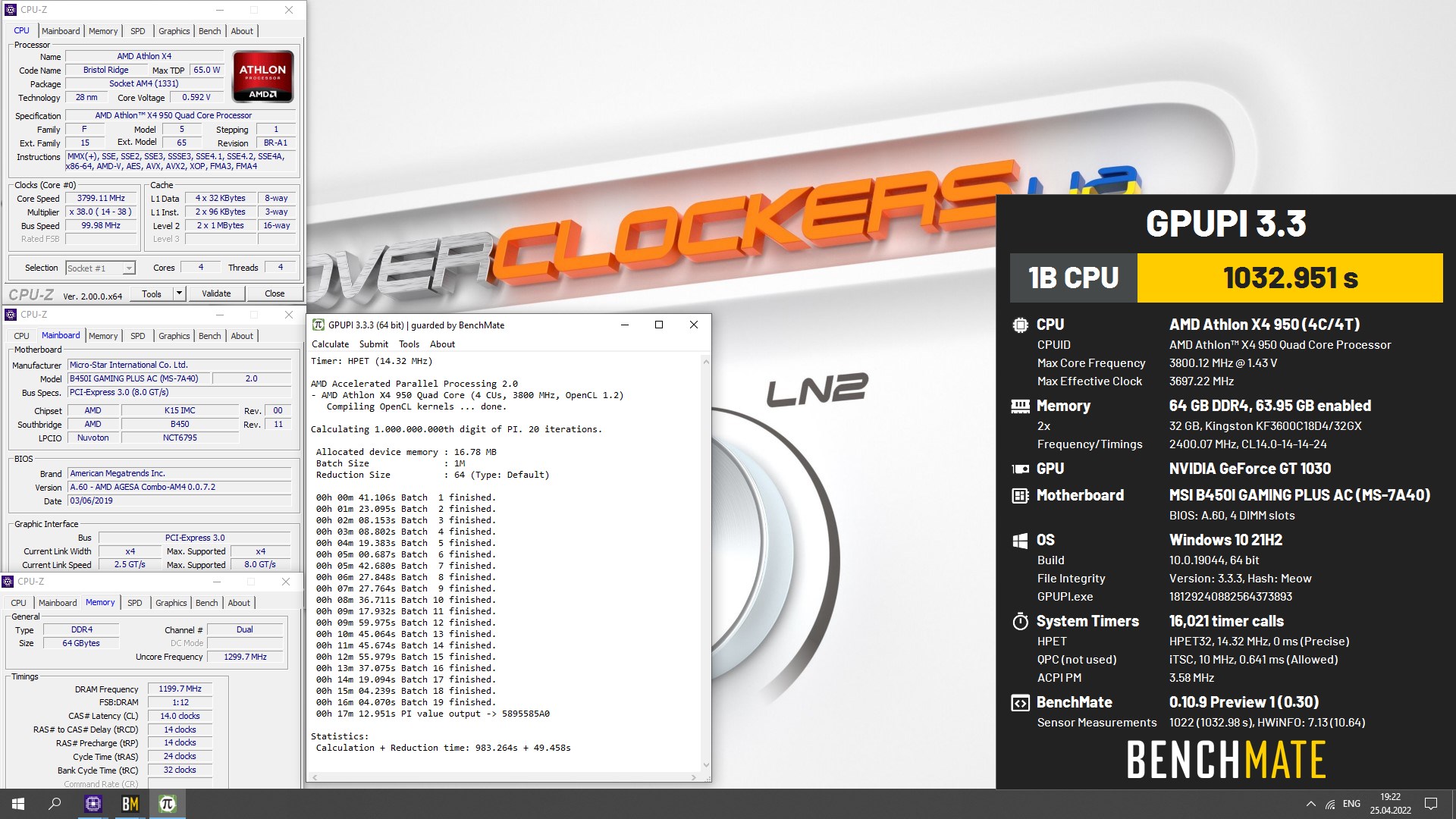This screenshot has height=819, width=1456.
Task: Open SPD tab in top CPU-Z window
Action: click(137, 31)
